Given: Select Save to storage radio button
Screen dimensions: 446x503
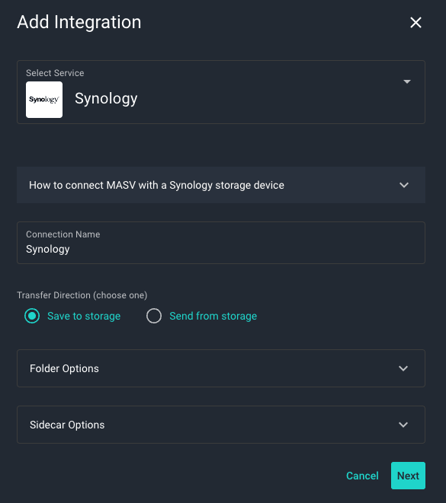Looking at the screenshot, I should (x=32, y=316).
